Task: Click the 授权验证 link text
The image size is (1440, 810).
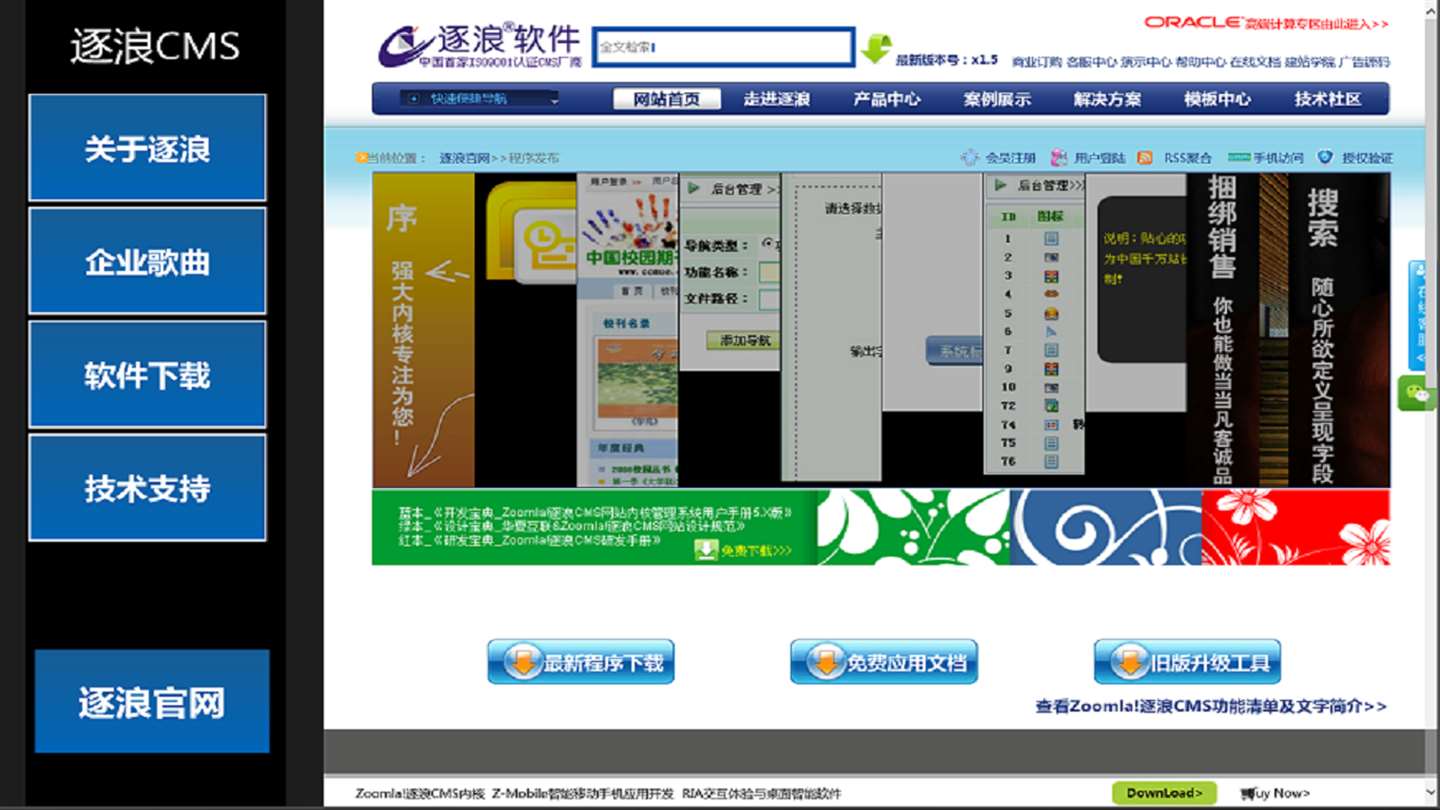Action: pos(1367,158)
